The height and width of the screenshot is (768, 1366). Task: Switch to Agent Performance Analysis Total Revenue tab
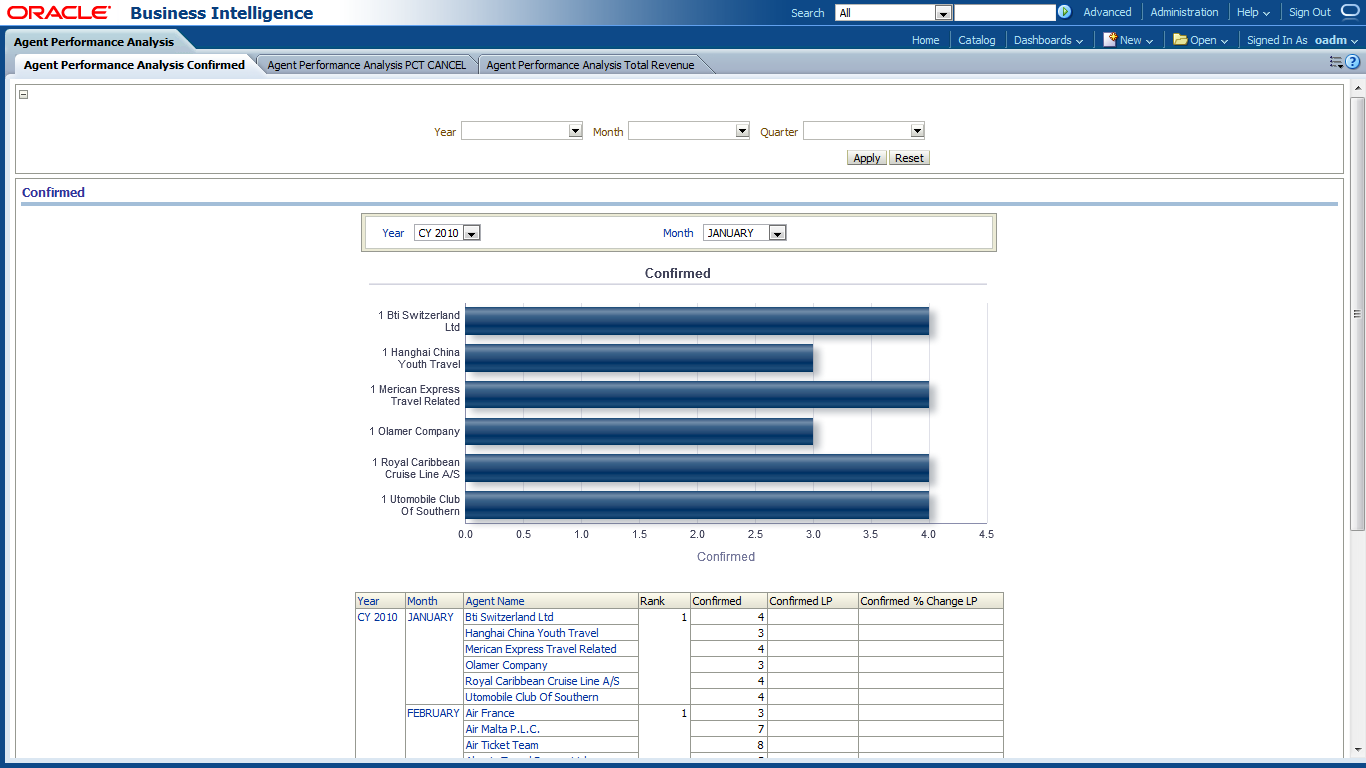590,65
